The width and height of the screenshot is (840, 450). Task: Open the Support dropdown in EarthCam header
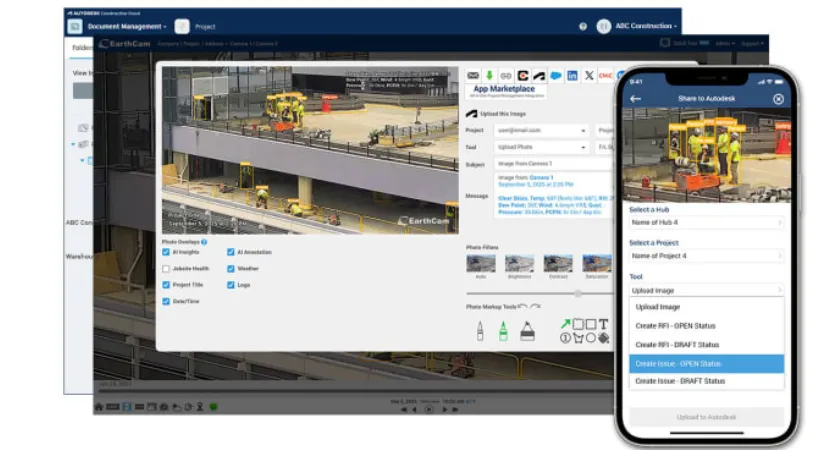752,43
